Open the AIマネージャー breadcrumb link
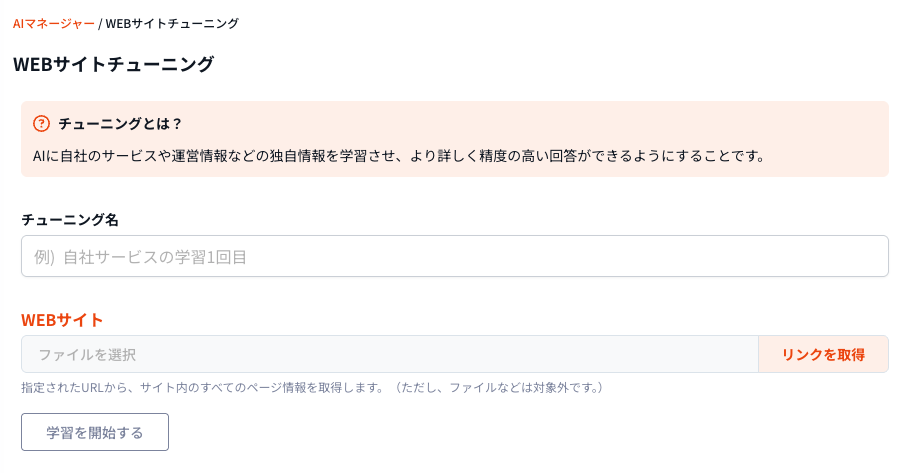The height and width of the screenshot is (473, 909). pyautogui.click(x=54, y=22)
